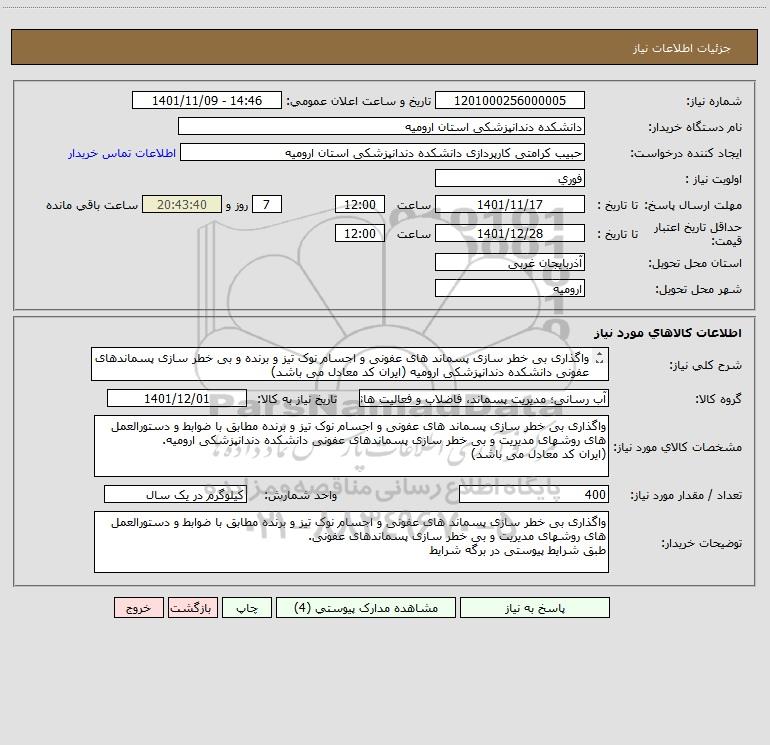Open اطلاعات تماس خریدار link
This screenshot has width=770, height=745.
tap(122, 153)
